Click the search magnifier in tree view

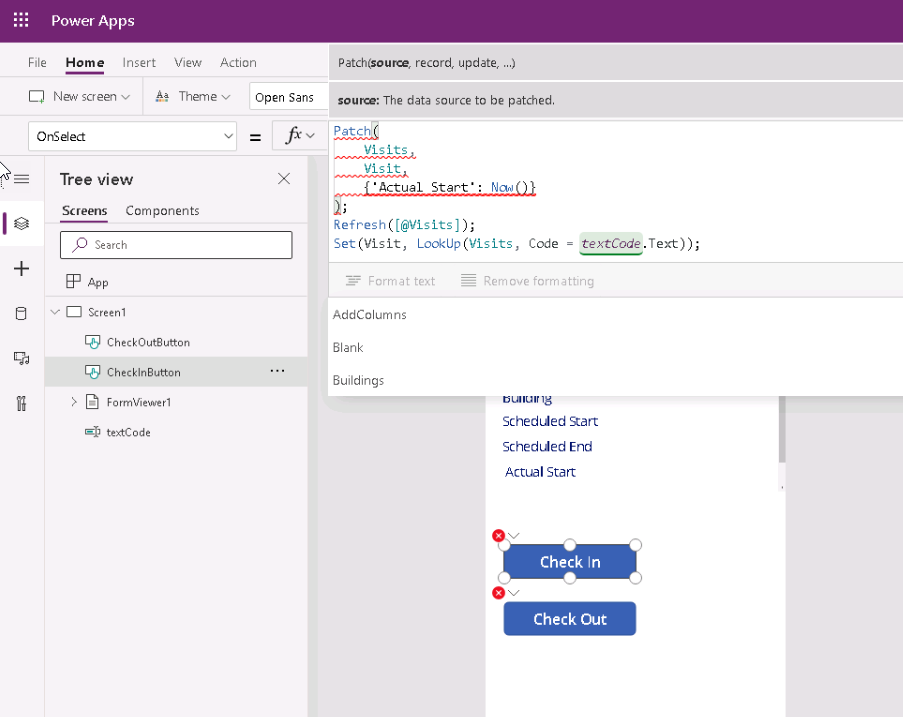pyautogui.click(x=80, y=245)
